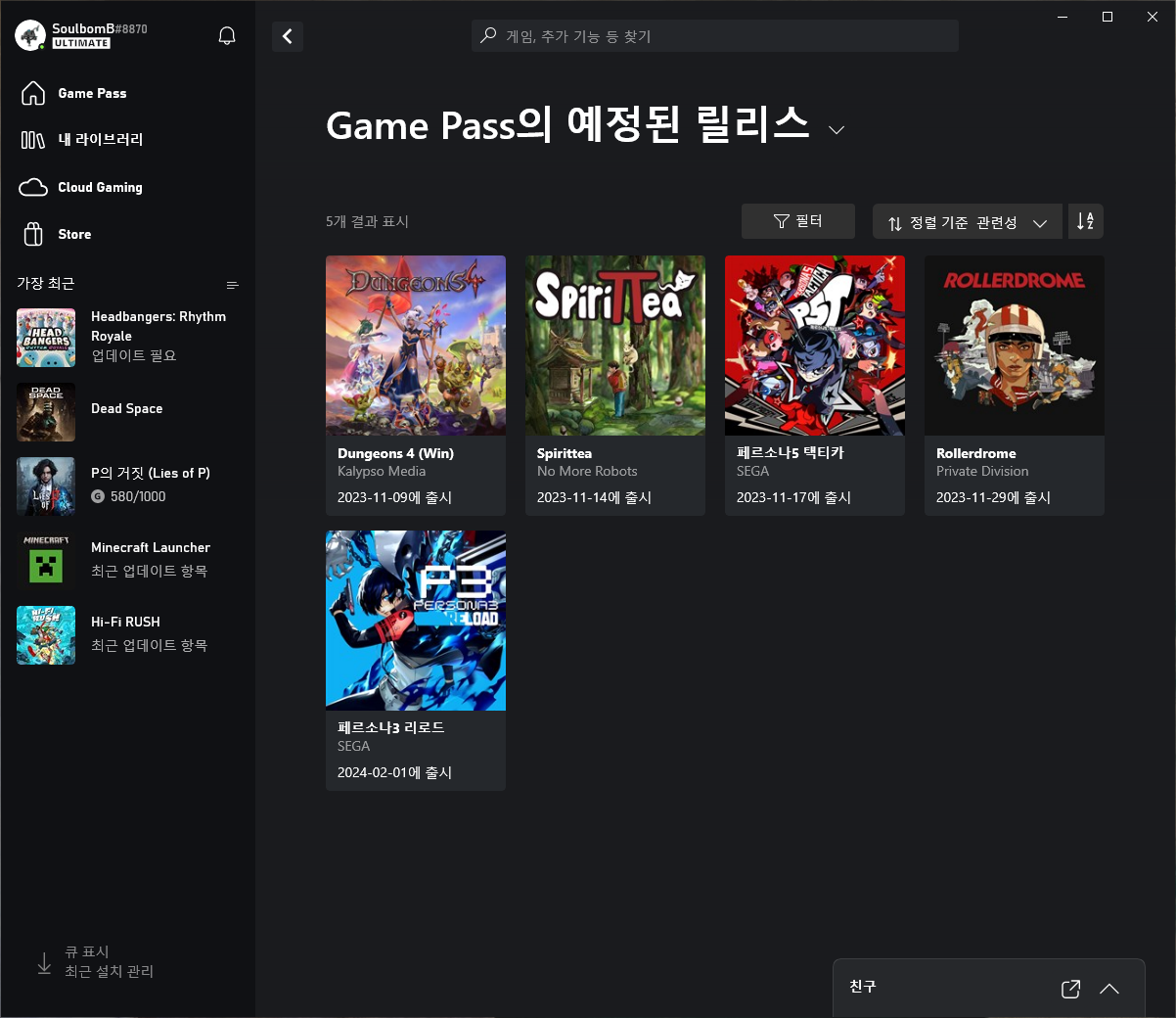Image resolution: width=1176 pixels, height=1018 pixels.
Task: Click the Game Pass home icon
Action: click(x=33, y=93)
